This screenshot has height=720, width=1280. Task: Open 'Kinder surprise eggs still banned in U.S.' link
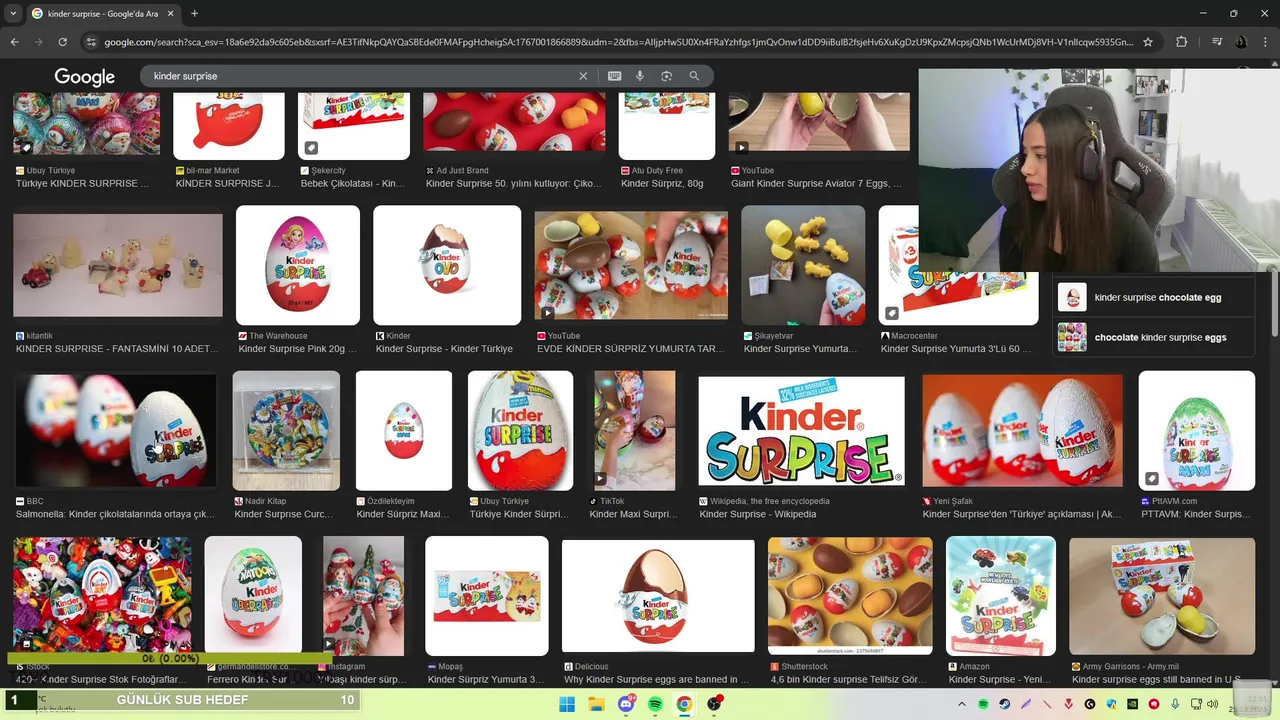tap(1161, 680)
